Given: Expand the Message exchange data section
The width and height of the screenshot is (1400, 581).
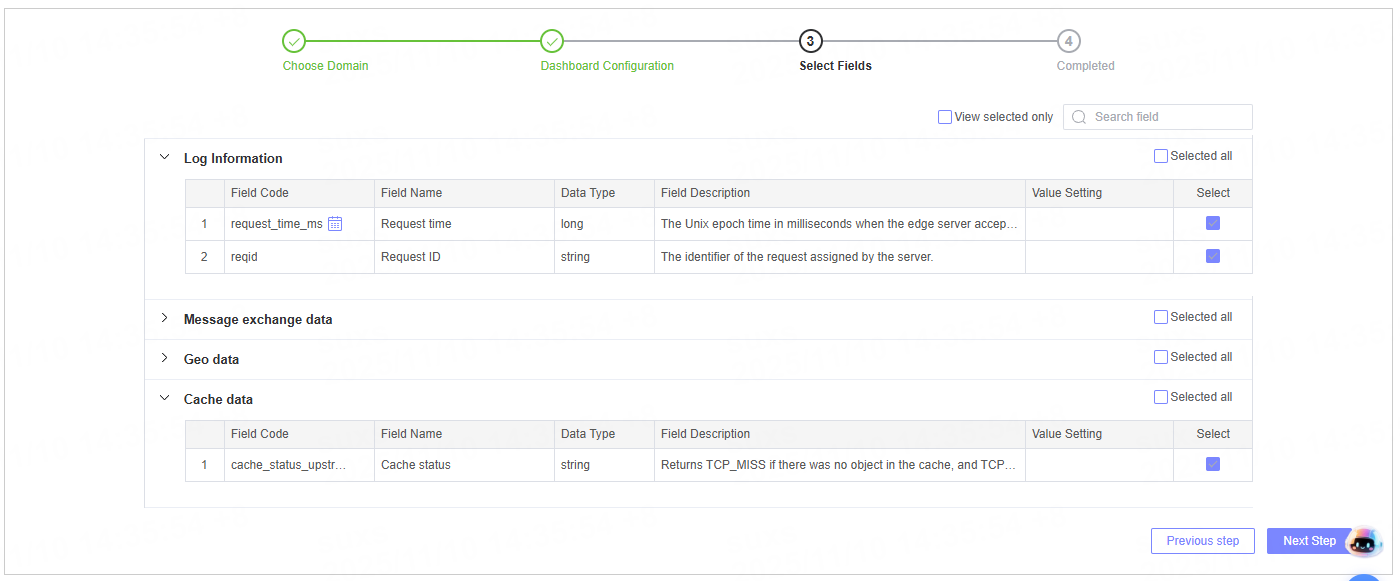Looking at the screenshot, I should (x=165, y=318).
